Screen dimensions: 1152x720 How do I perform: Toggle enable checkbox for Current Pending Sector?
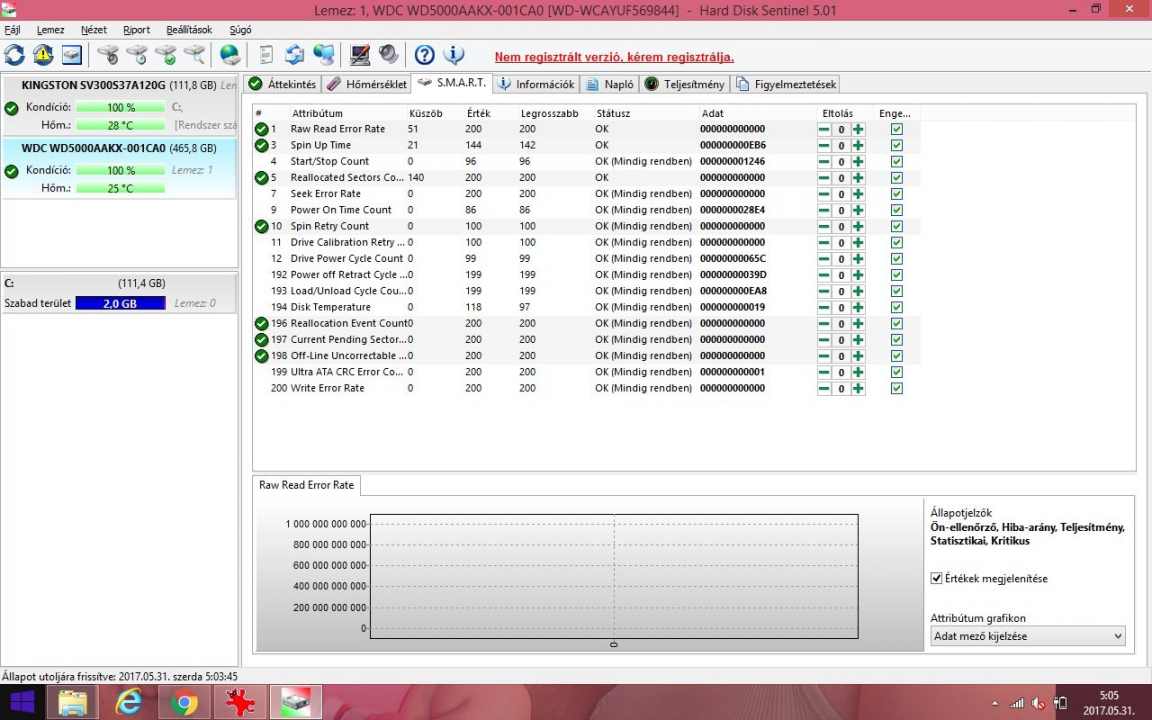point(896,339)
